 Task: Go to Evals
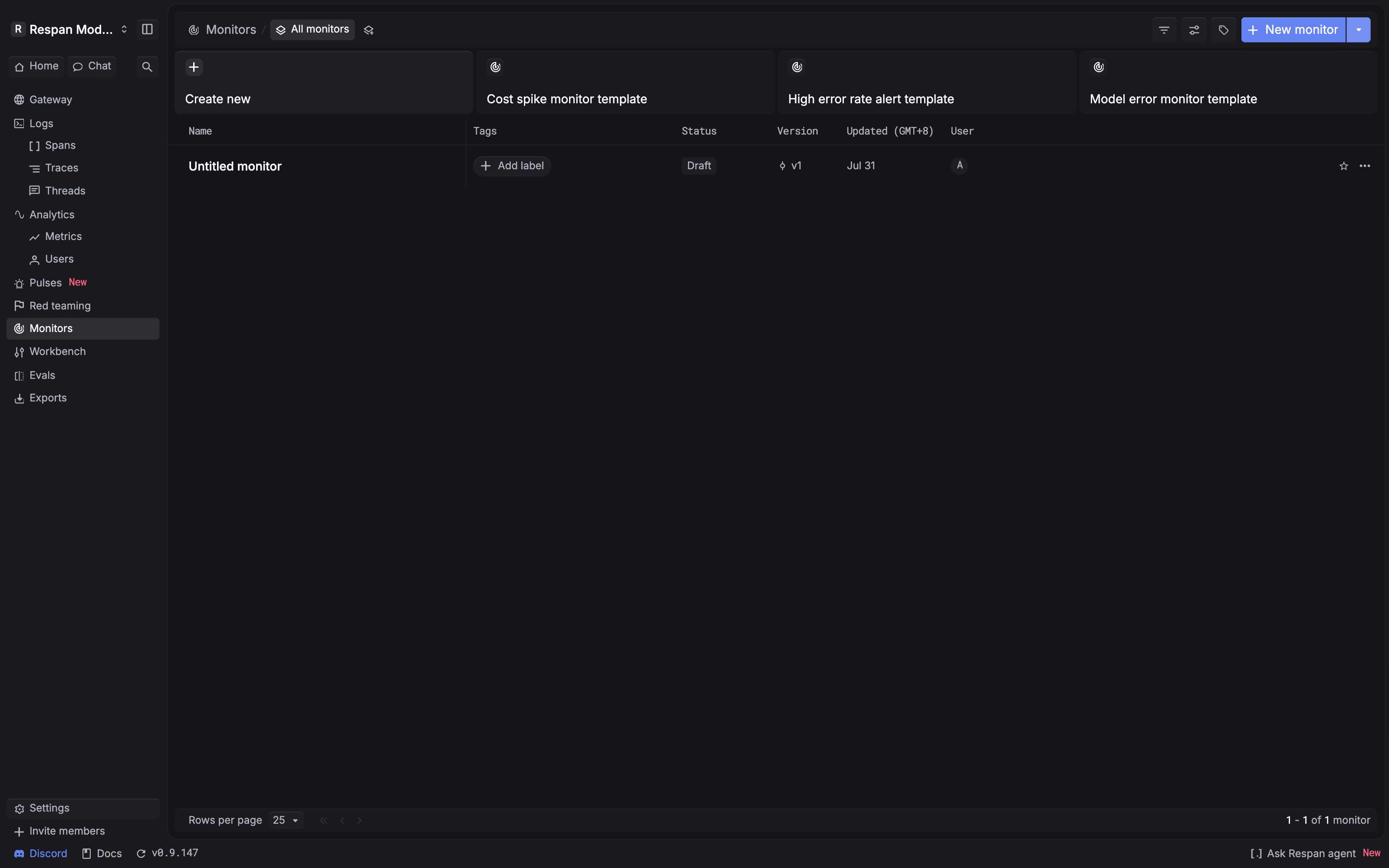[83, 375]
